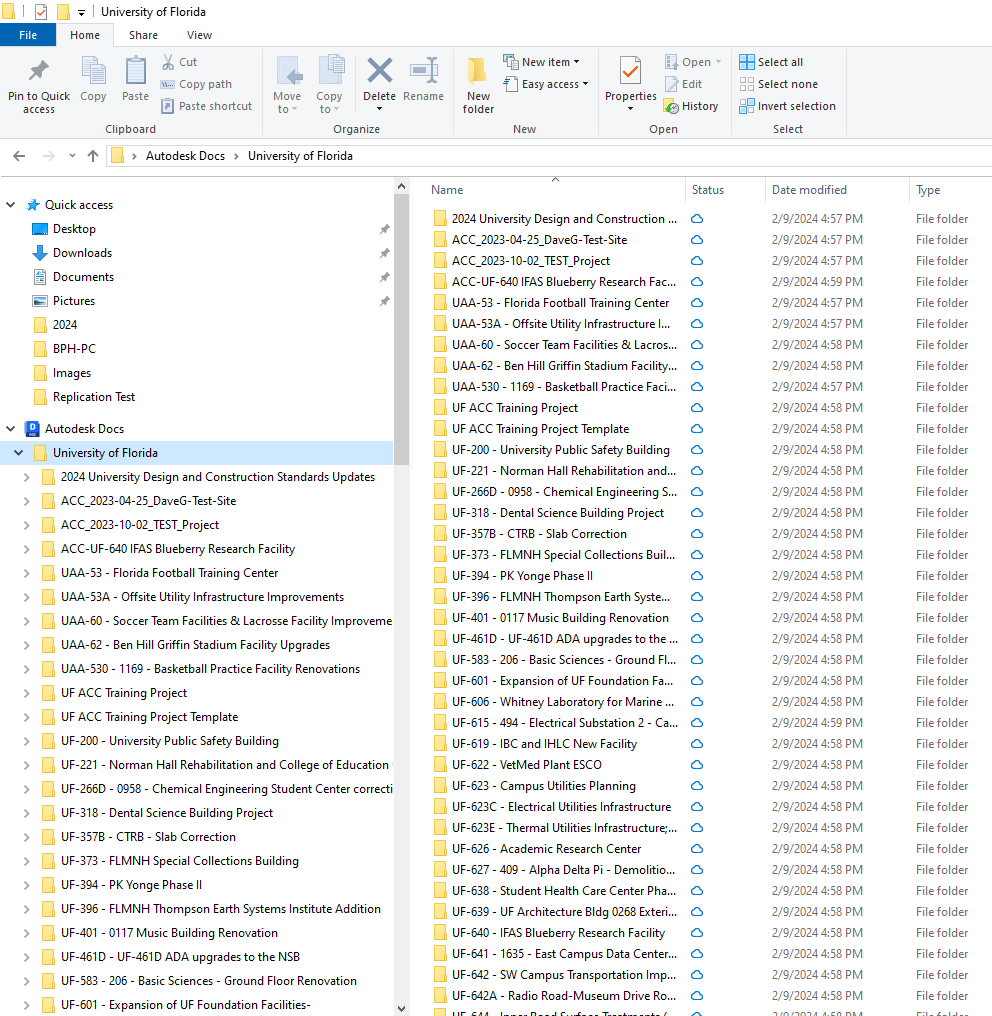Click the Rename icon

click(424, 71)
